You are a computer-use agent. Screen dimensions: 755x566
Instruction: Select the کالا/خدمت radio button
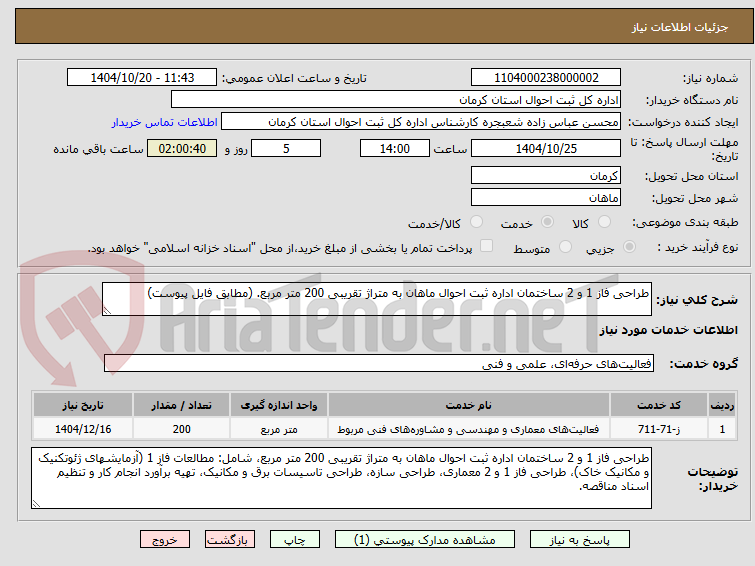[x=476, y=222]
